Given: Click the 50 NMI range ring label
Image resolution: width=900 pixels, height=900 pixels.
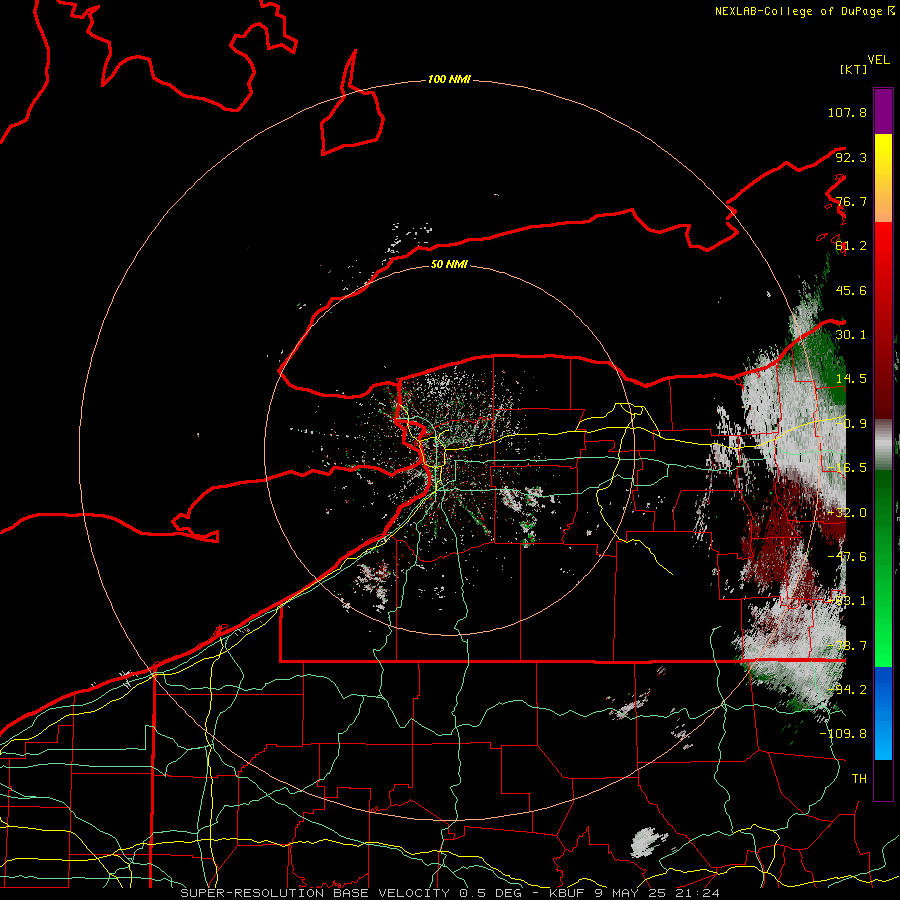Looking at the screenshot, I should pos(449,265).
